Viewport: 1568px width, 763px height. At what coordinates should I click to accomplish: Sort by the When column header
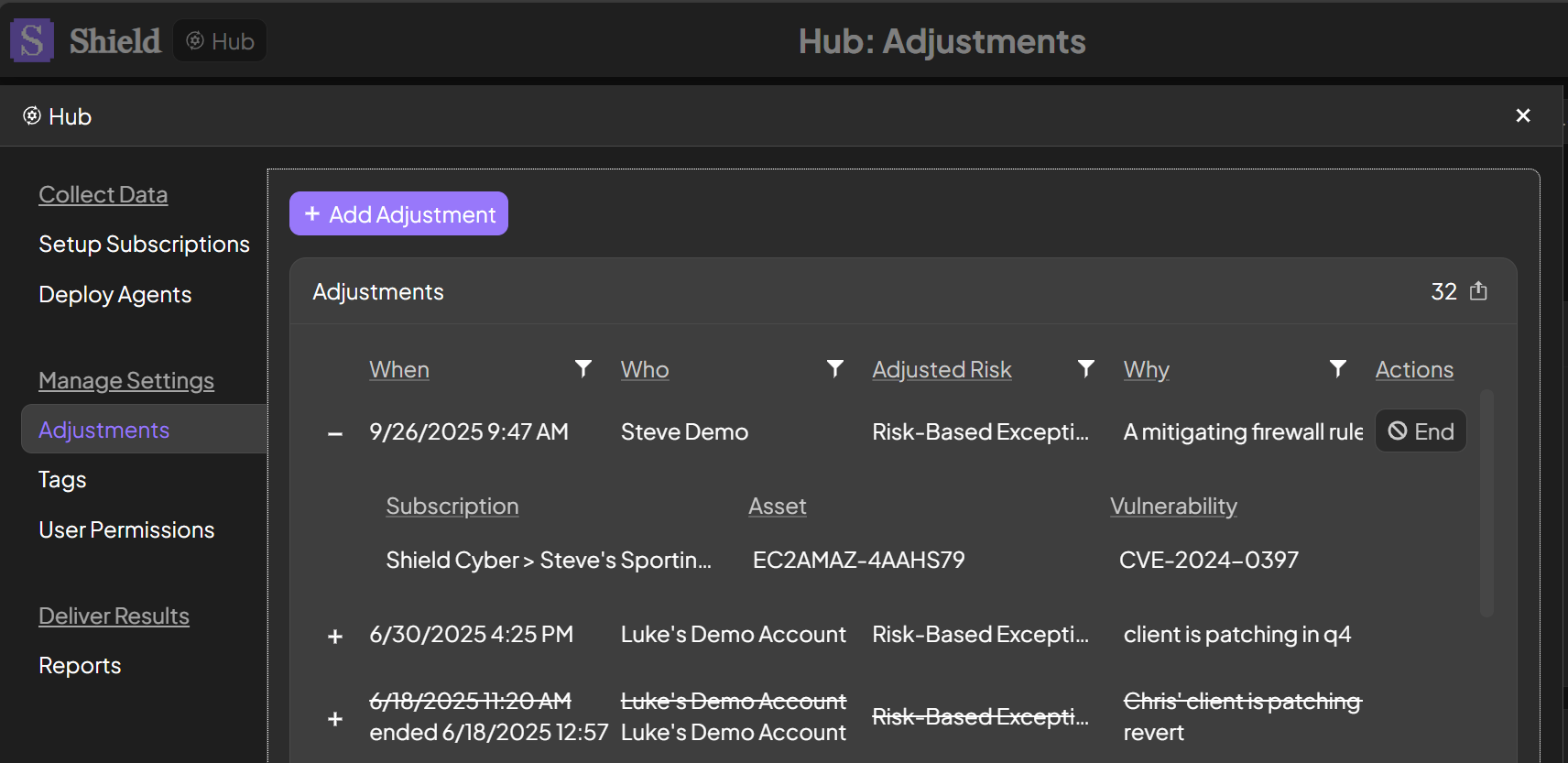(399, 369)
